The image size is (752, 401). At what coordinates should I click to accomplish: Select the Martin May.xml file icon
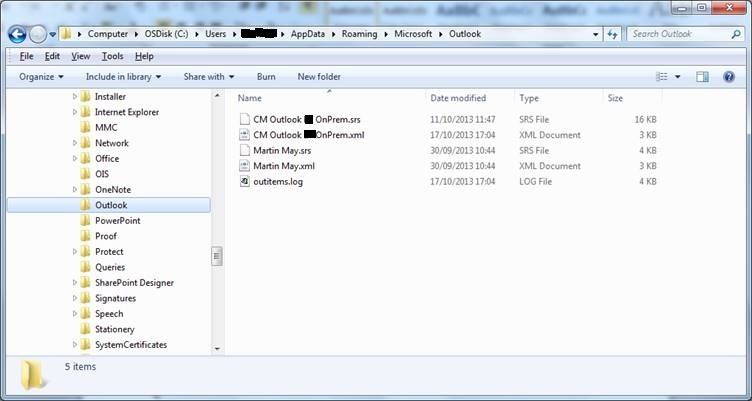point(245,166)
